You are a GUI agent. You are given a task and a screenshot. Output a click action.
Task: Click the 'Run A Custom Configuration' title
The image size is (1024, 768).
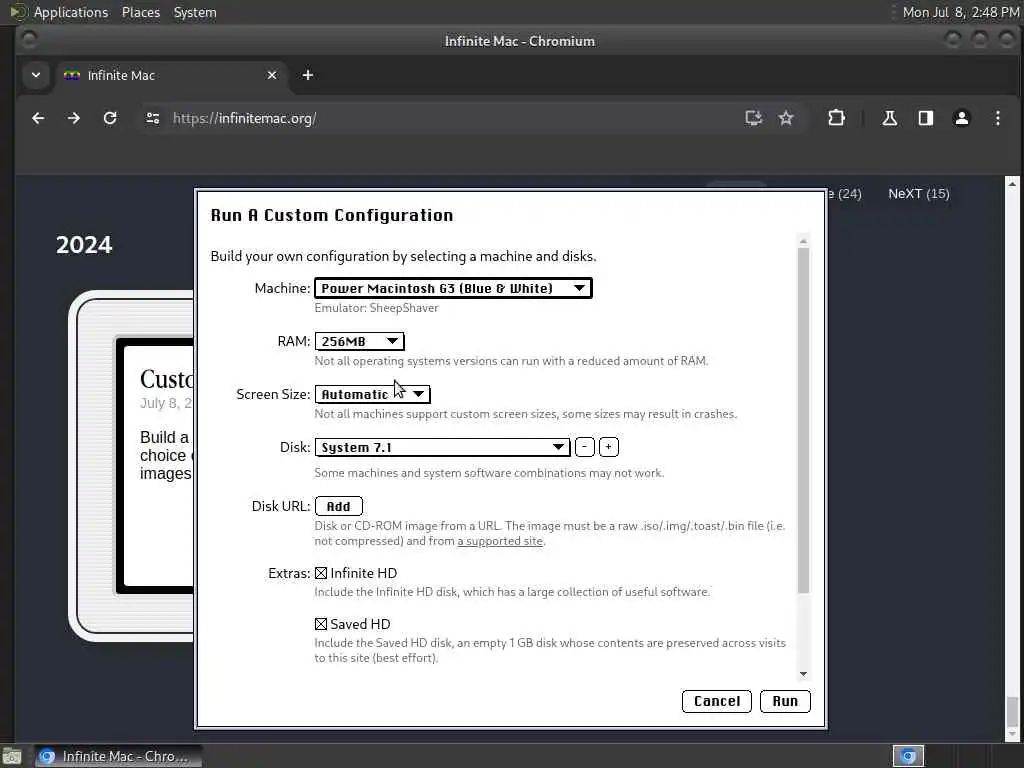332,215
